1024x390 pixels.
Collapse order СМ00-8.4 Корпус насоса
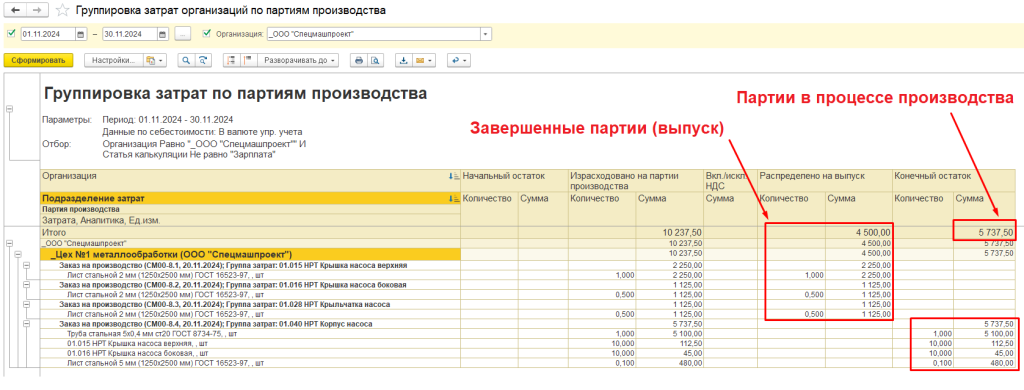(x=26, y=323)
